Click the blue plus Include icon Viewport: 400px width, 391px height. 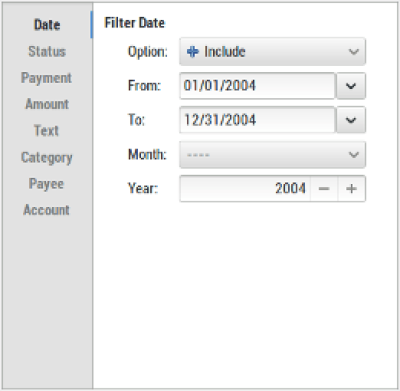(x=193, y=52)
